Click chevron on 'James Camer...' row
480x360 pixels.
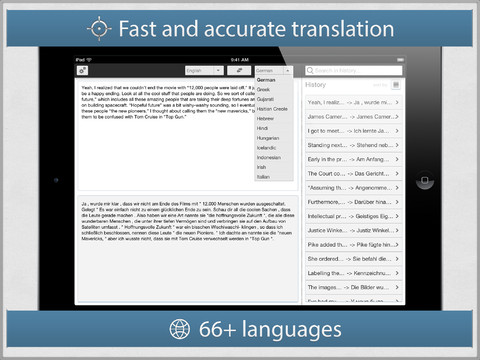[397, 117]
